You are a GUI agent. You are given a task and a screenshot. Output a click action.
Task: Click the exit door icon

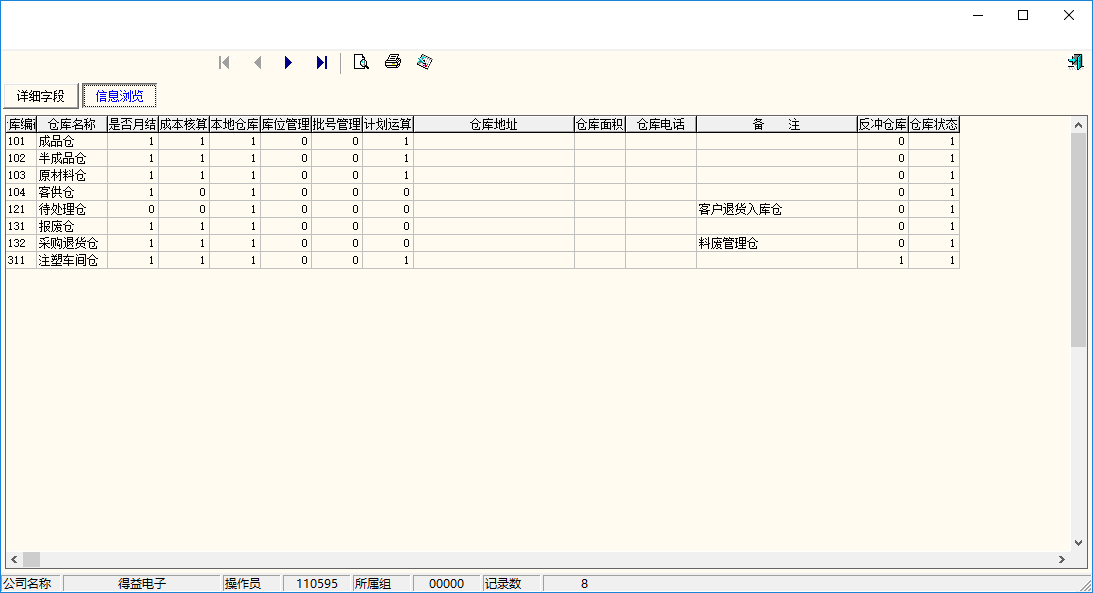tap(1075, 62)
